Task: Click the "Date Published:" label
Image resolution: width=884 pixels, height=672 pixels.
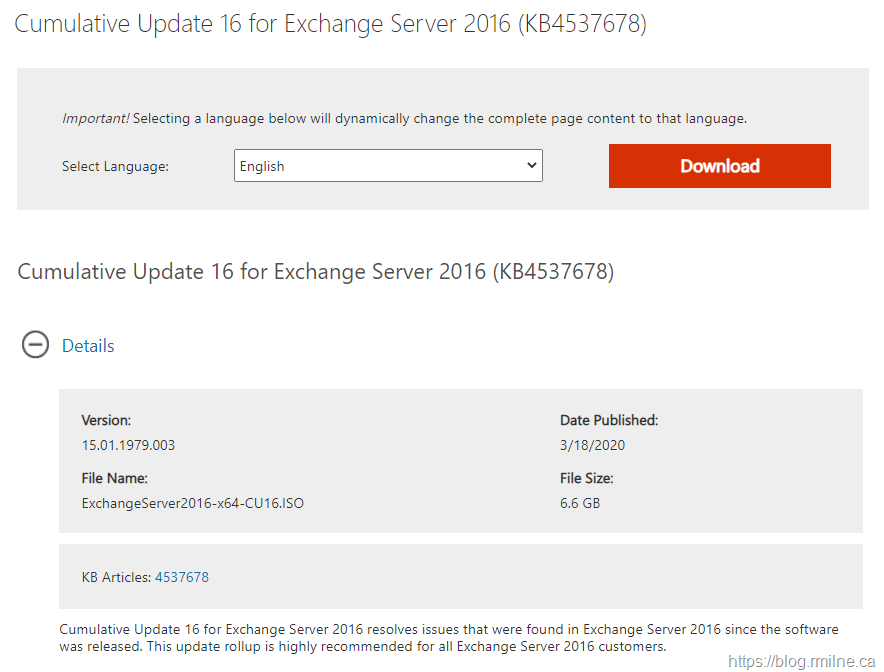Action: tap(608, 420)
